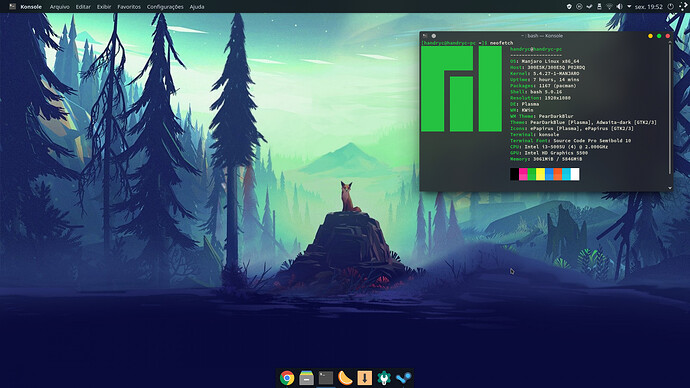
Task: Open the application menu icon beside Konsole
Action: [x=12, y=7]
